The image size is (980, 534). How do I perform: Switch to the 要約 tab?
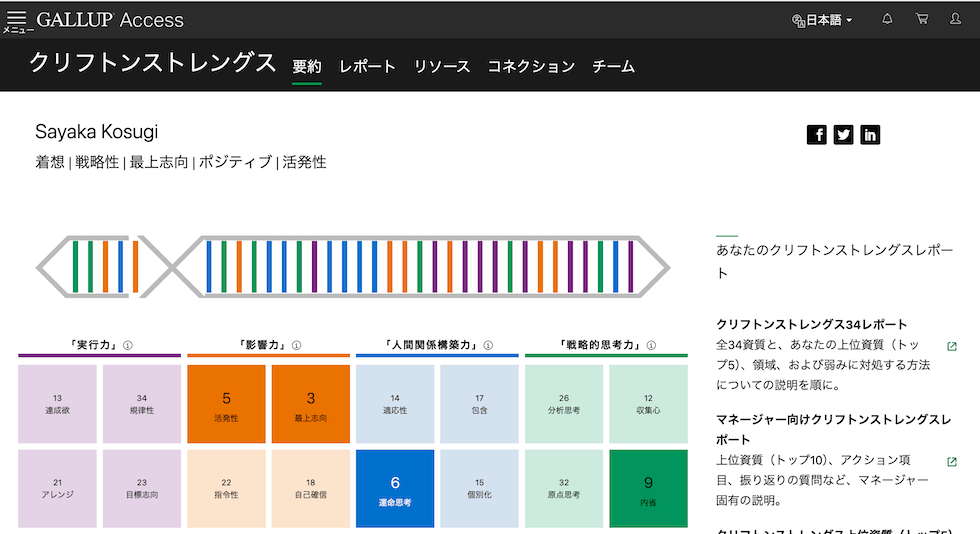307,66
